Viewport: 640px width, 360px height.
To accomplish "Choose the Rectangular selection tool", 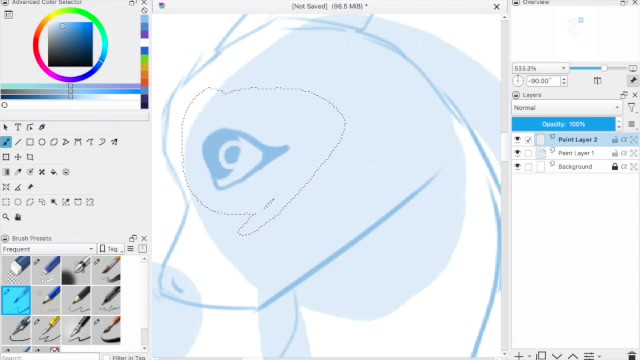I will 6,202.
